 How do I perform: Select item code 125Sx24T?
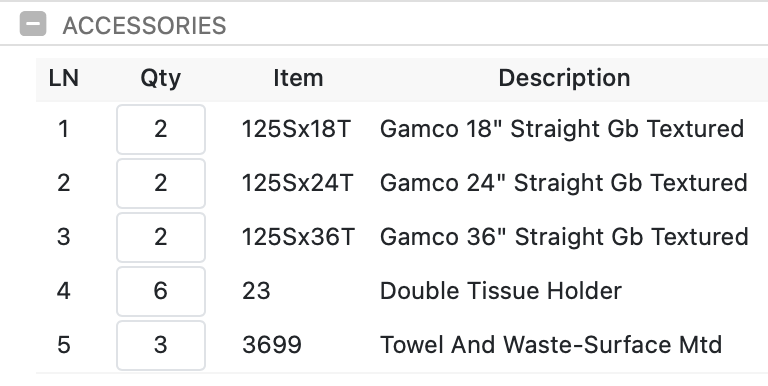point(297,183)
